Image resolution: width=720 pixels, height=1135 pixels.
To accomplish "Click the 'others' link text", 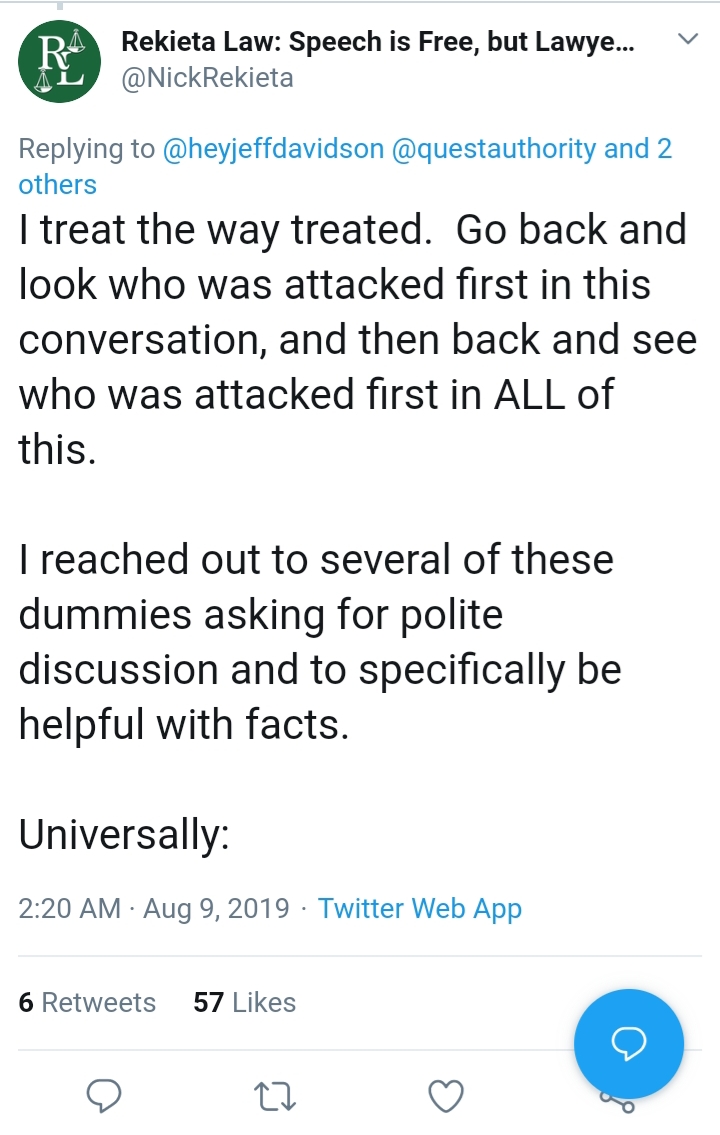I will click(x=57, y=185).
